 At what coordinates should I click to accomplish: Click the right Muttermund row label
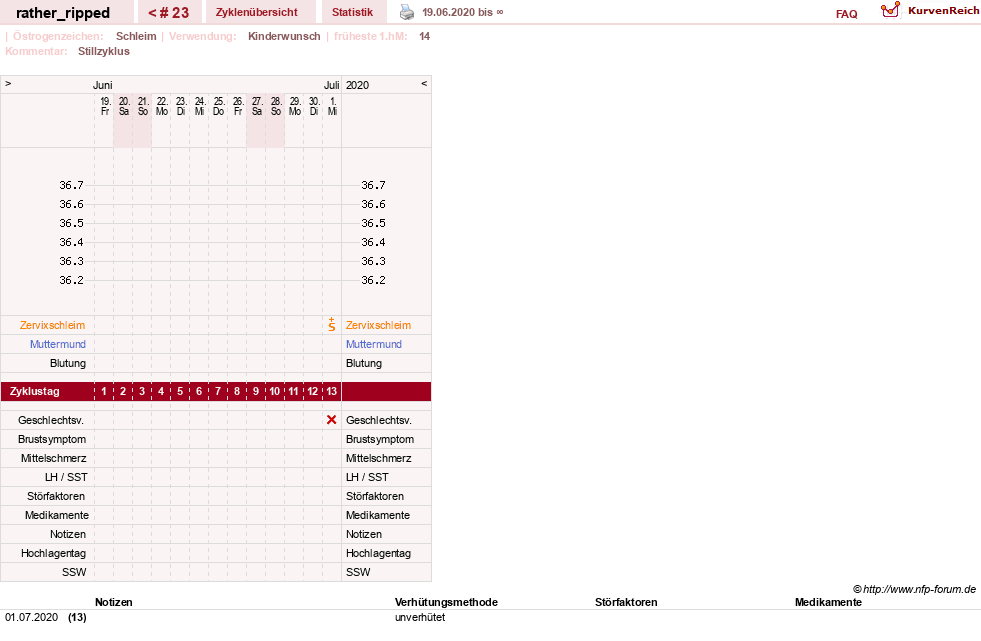tap(374, 344)
